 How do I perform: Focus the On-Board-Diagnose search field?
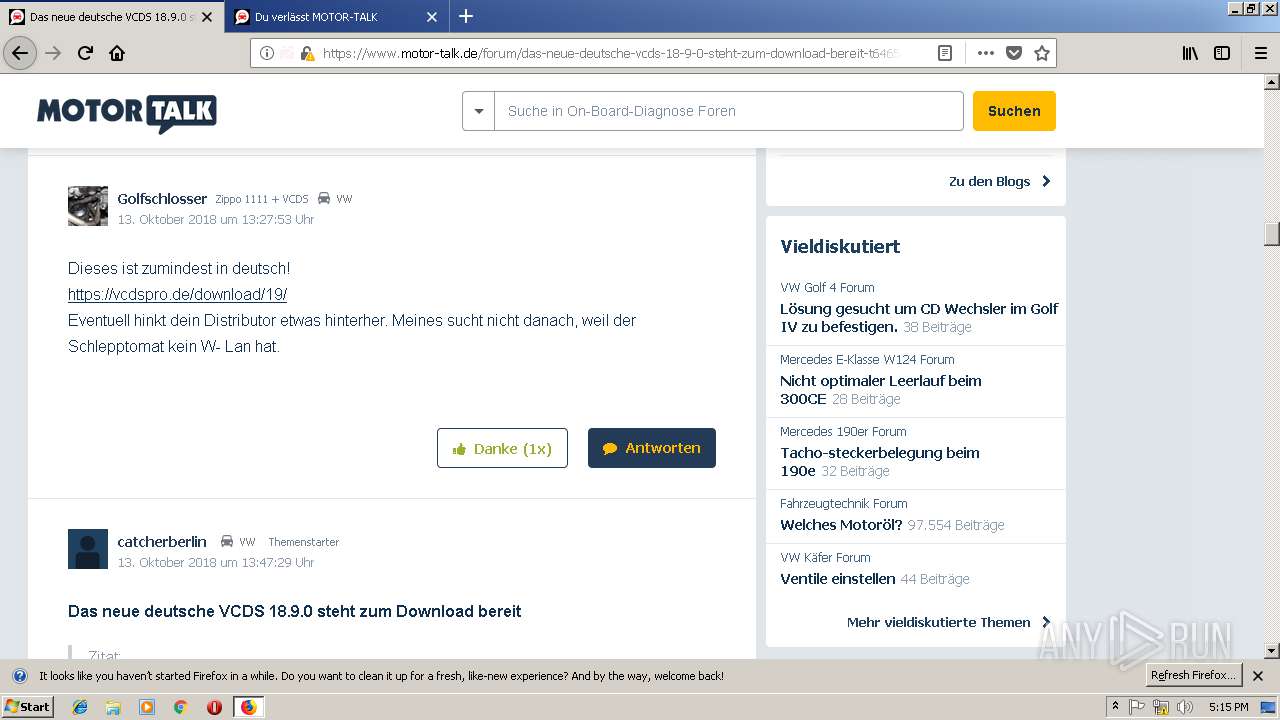(x=729, y=111)
